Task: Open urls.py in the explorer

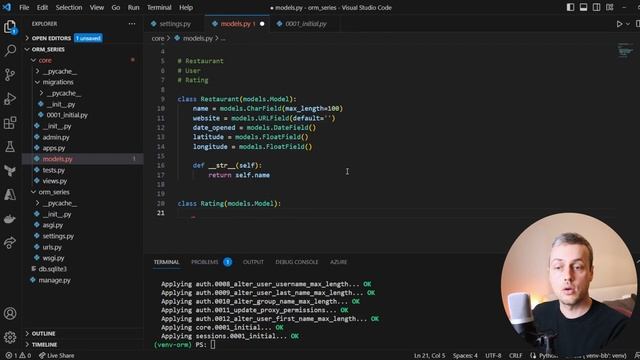Action: pos(52,247)
